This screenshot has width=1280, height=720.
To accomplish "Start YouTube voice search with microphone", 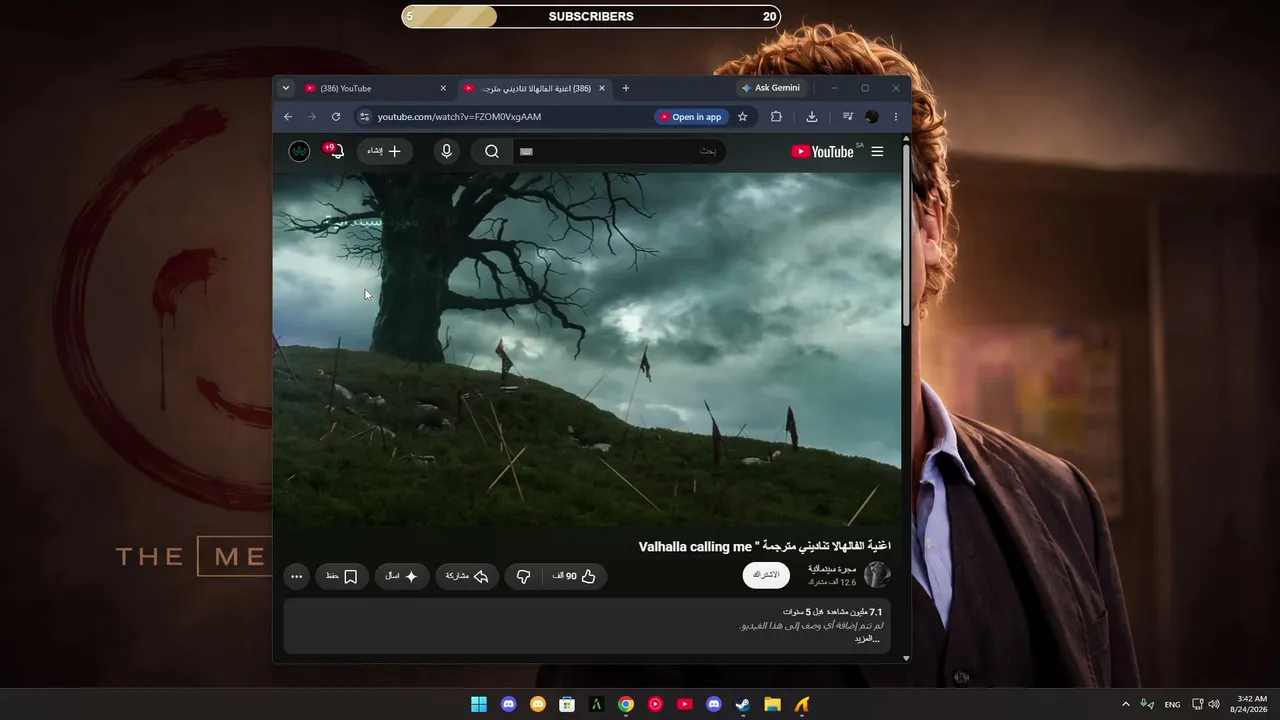I will point(447,151).
